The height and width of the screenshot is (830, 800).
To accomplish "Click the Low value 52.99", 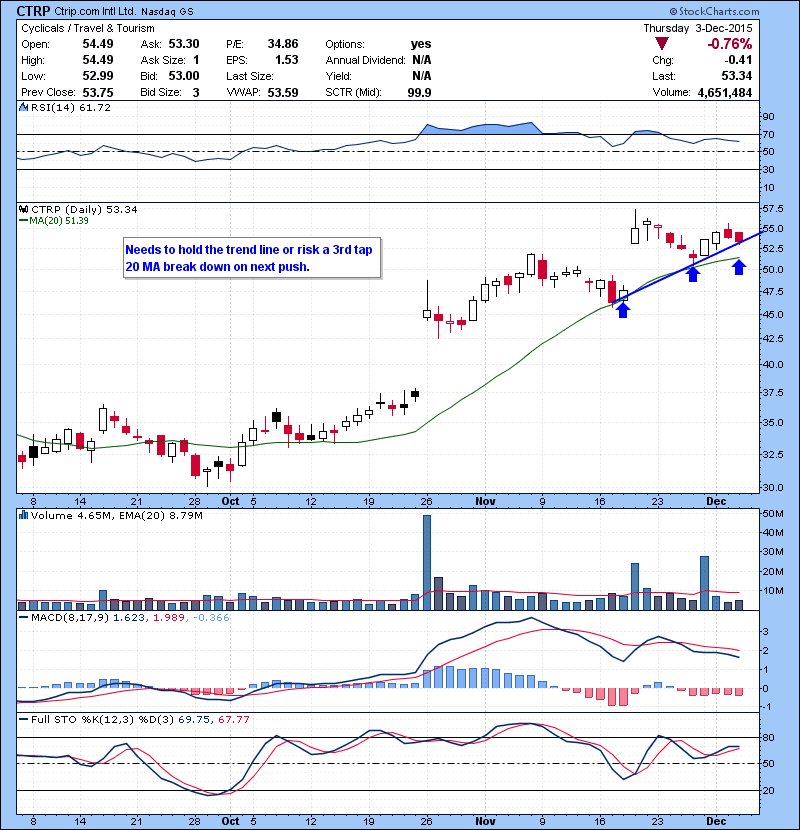I will [98, 76].
